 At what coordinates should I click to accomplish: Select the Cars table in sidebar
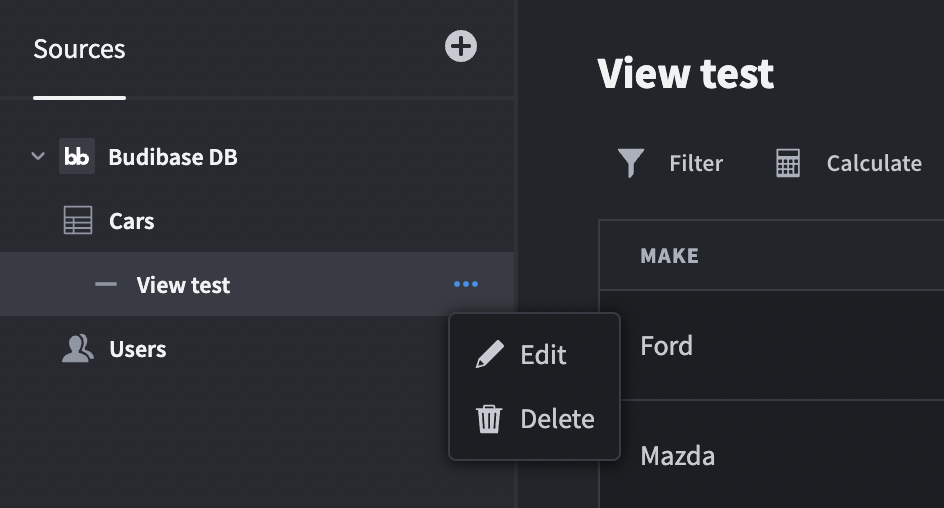pyautogui.click(x=131, y=221)
